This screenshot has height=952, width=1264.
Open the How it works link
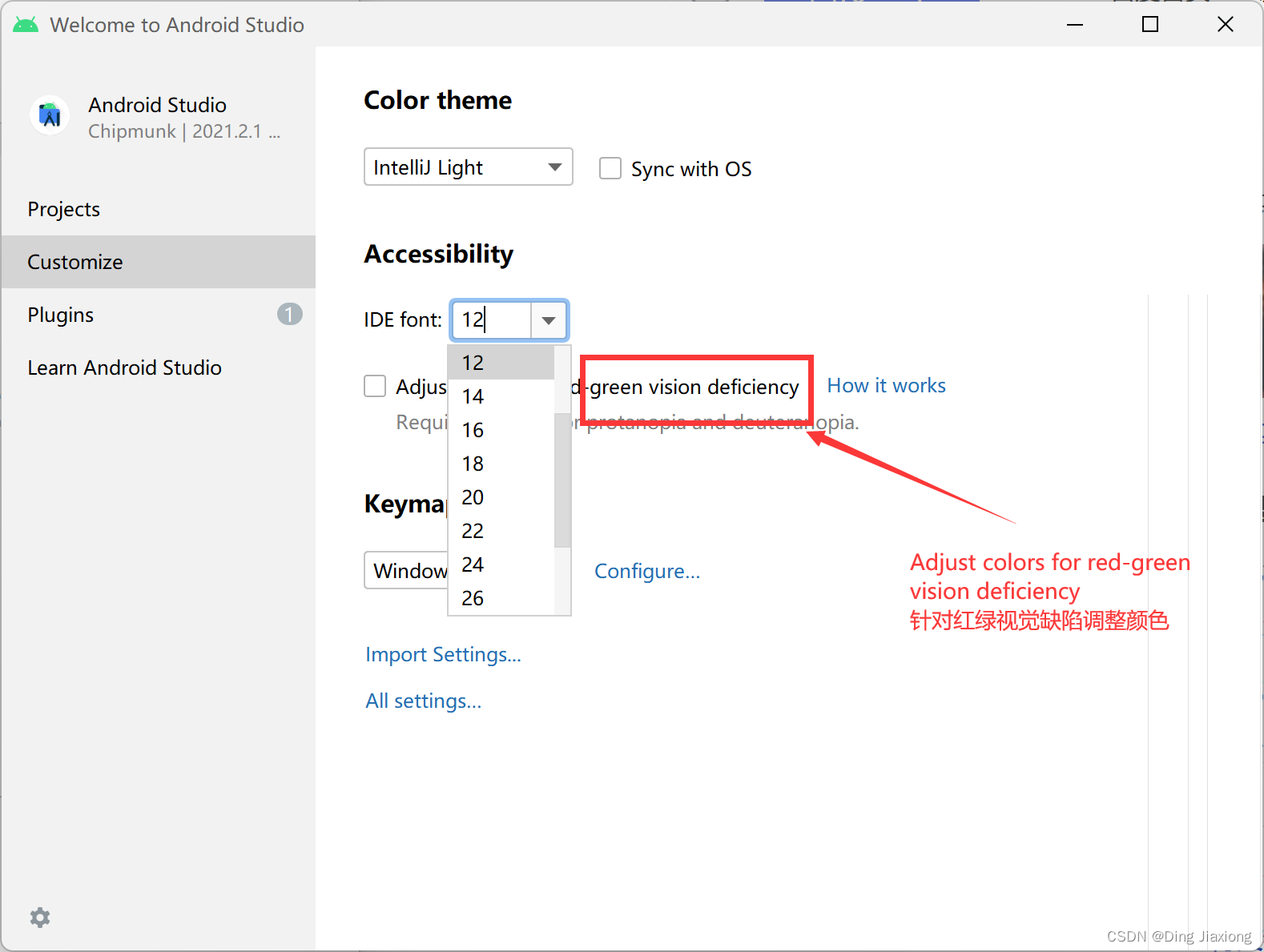[x=886, y=386]
